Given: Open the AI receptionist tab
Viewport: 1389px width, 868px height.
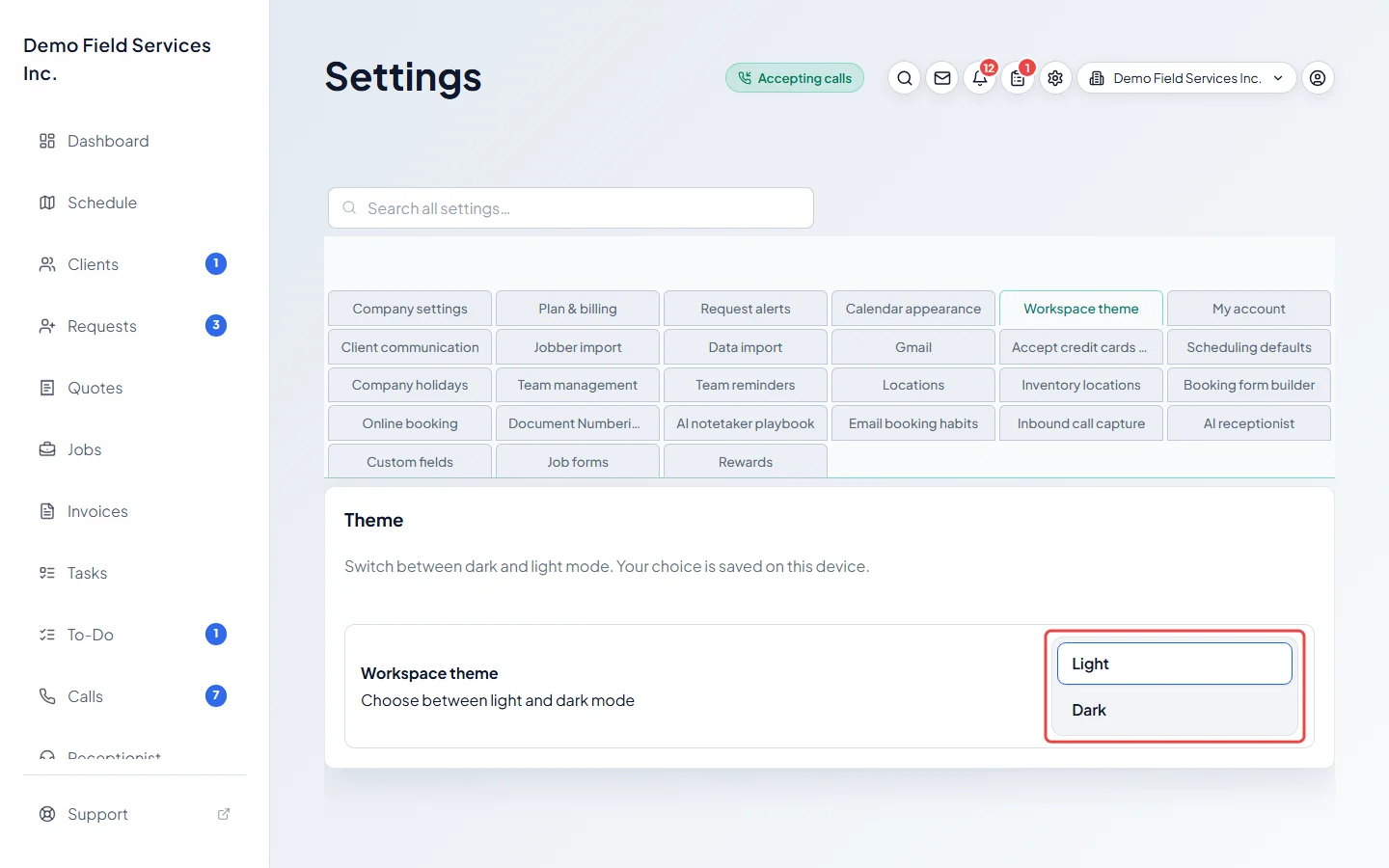Looking at the screenshot, I should tap(1249, 423).
